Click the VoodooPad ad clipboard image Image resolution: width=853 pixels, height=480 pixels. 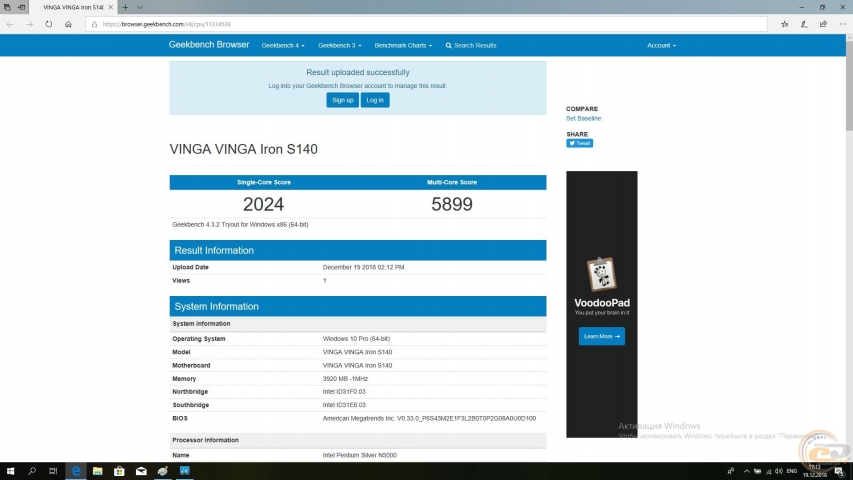(601, 274)
